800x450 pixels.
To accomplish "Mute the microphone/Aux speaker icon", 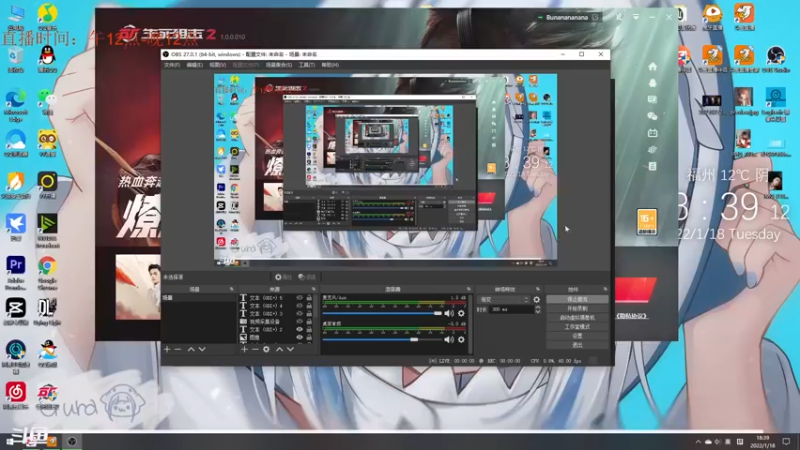I will (x=449, y=313).
